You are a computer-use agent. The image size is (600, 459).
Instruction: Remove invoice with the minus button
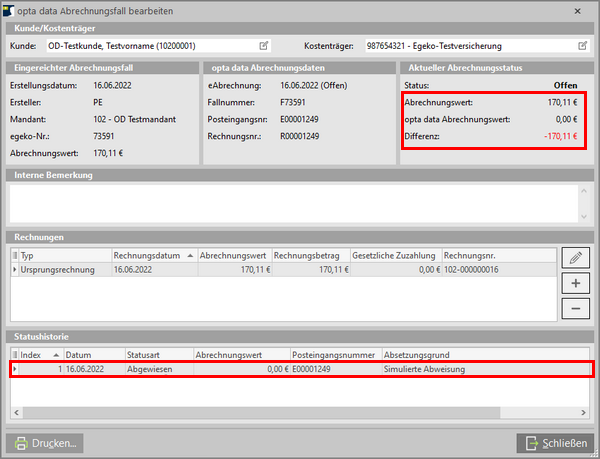[x=574, y=308]
